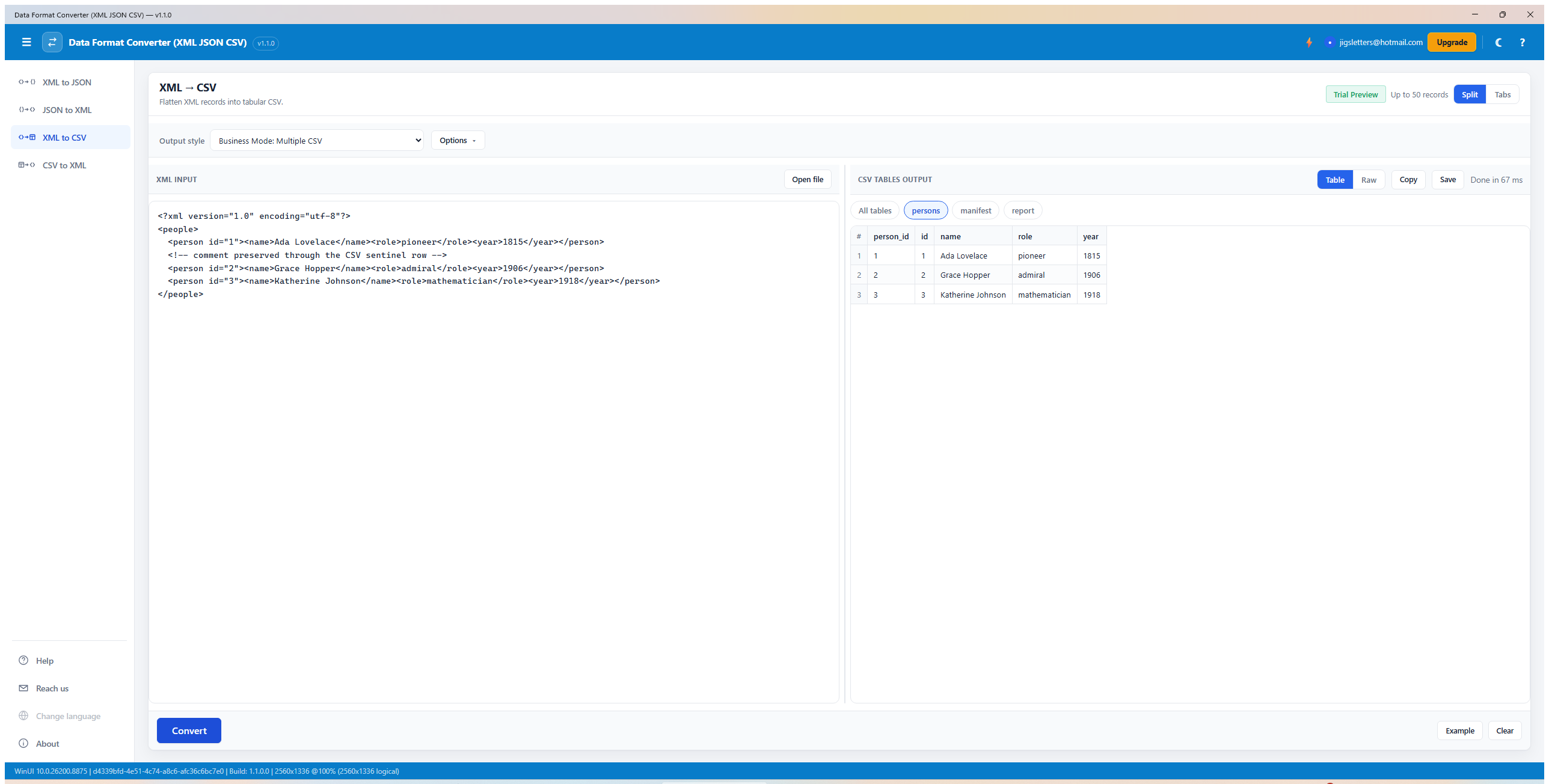Click the orange lightning bolt icon
The width and height of the screenshot is (1549, 784).
click(x=1309, y=42)
